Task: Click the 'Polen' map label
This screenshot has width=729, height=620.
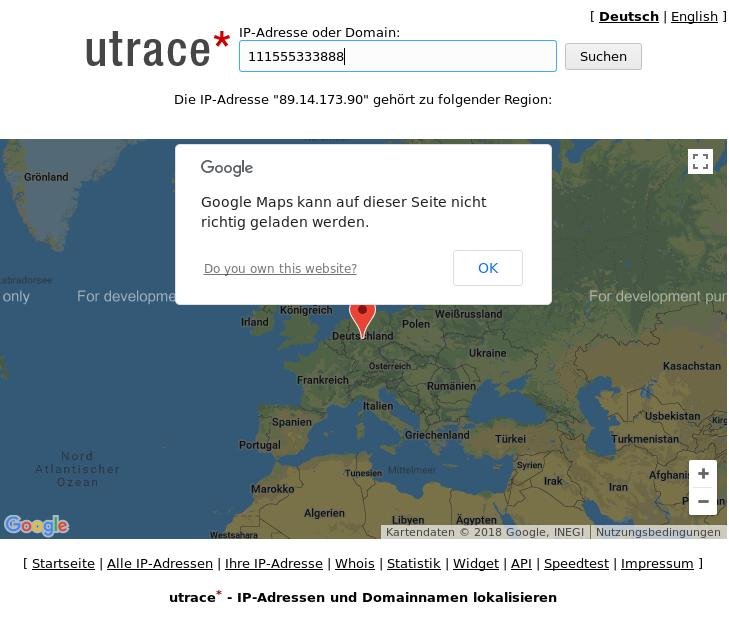Action: 416,324
